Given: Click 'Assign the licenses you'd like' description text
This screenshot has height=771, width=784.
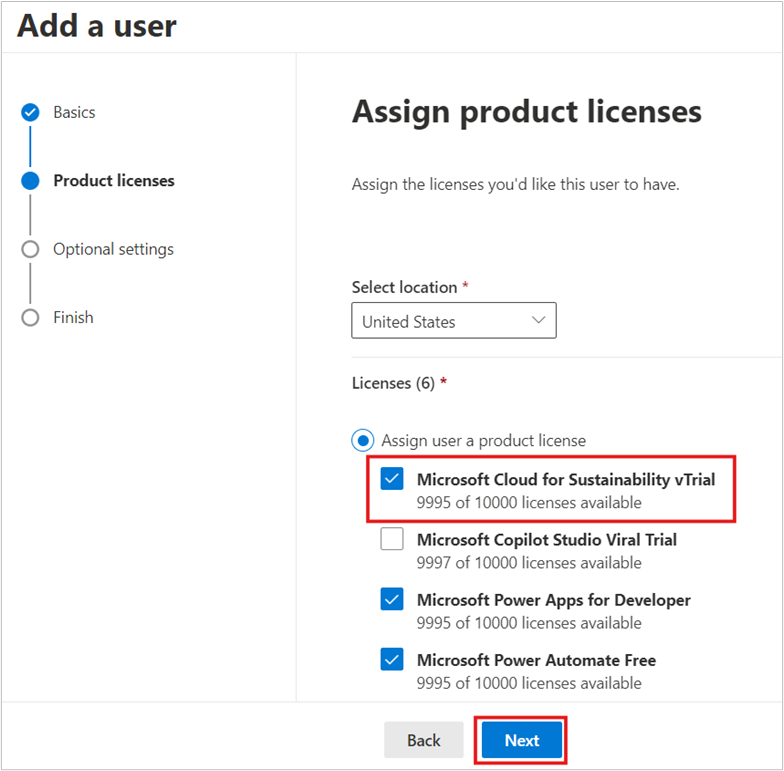Looking at the screenshot, I should tap(516, 184).
